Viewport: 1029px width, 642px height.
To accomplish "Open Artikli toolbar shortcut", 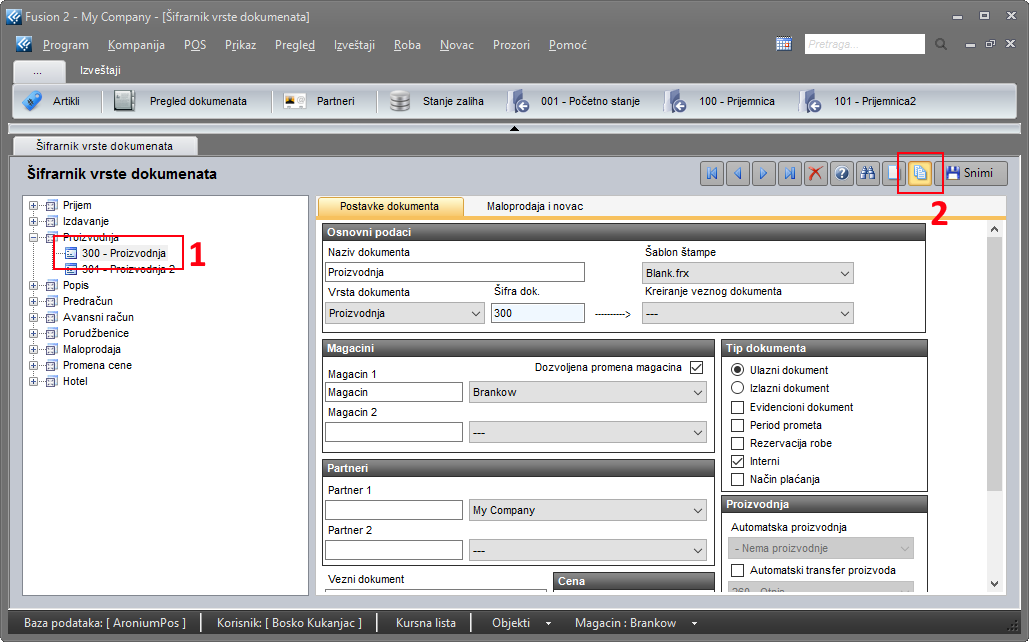I will coord(51,101).
